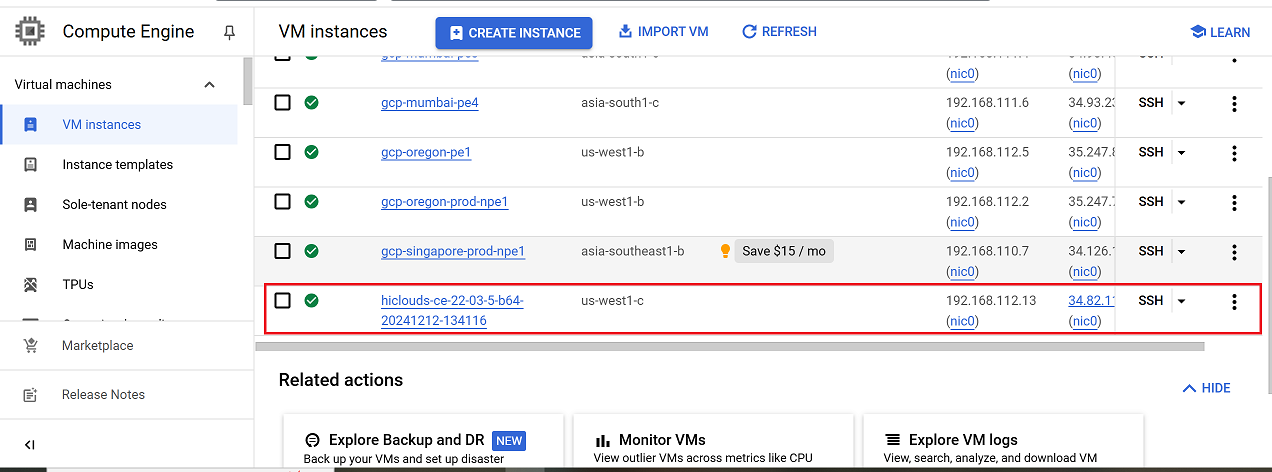
Task: Select checkbox for gcp-mumbai-pe4
Action: pyautogui.click(x=283, y=102)
